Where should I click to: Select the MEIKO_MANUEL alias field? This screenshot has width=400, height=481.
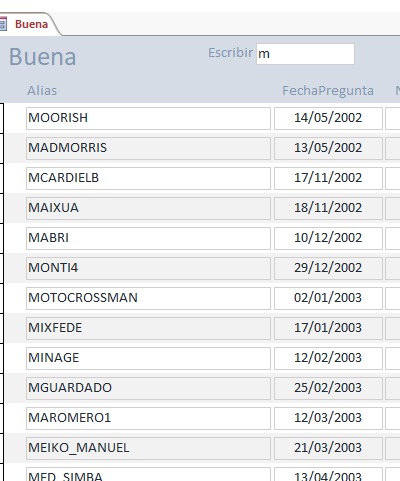pos(148,448)
